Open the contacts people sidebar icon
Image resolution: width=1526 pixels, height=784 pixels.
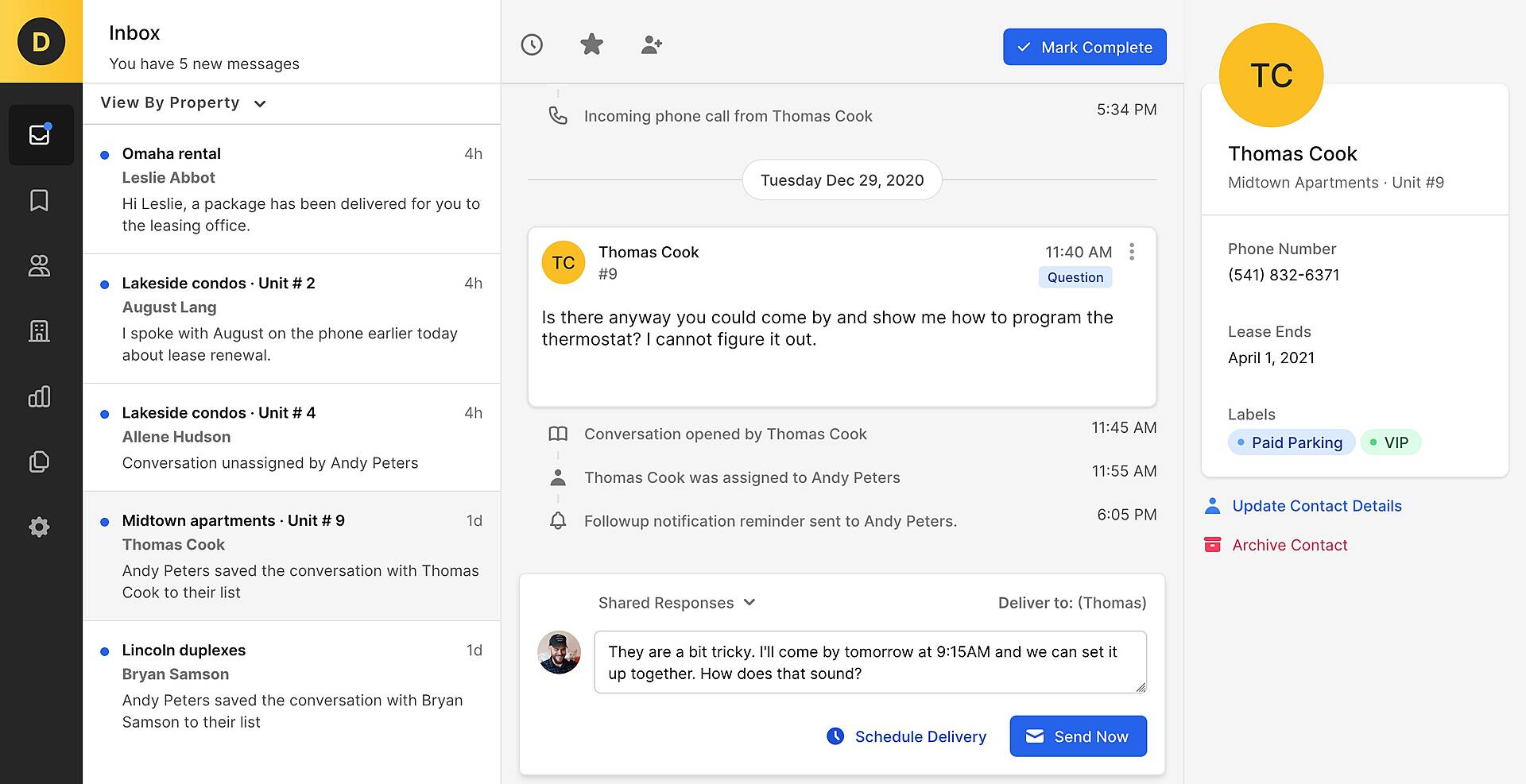39,265
